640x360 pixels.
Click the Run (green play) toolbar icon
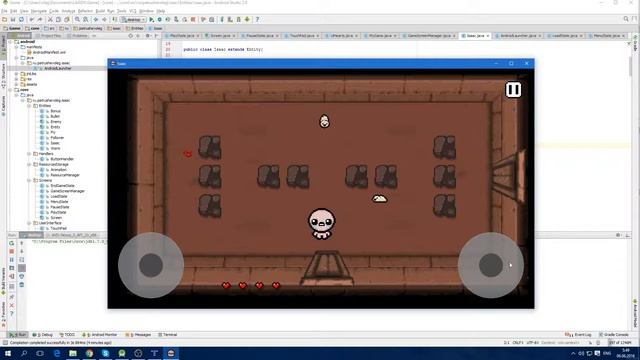(151, 19)
